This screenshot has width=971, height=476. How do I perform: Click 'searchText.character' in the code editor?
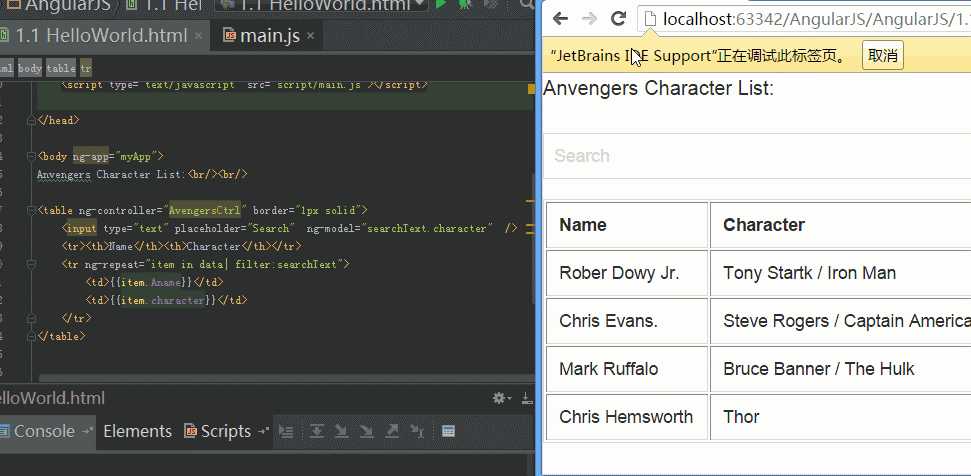427,228
